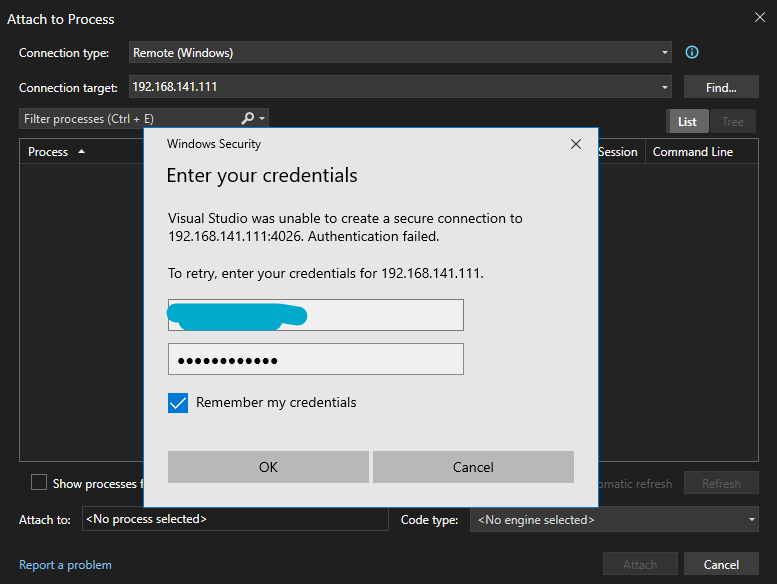Open the Report a problem link
777x584 pixels.
pos(65,565)
